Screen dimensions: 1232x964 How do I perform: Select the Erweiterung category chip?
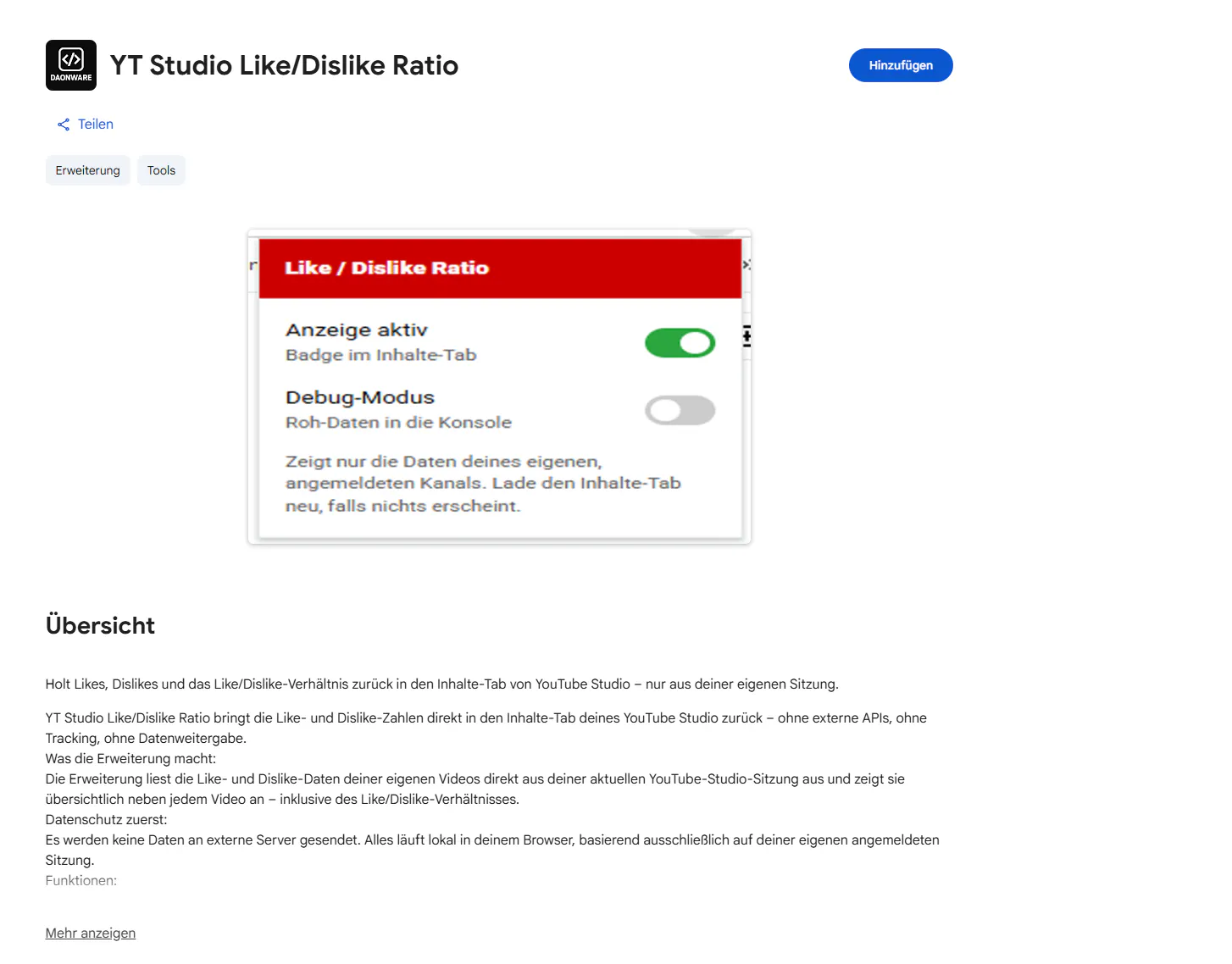pos(88,170)
